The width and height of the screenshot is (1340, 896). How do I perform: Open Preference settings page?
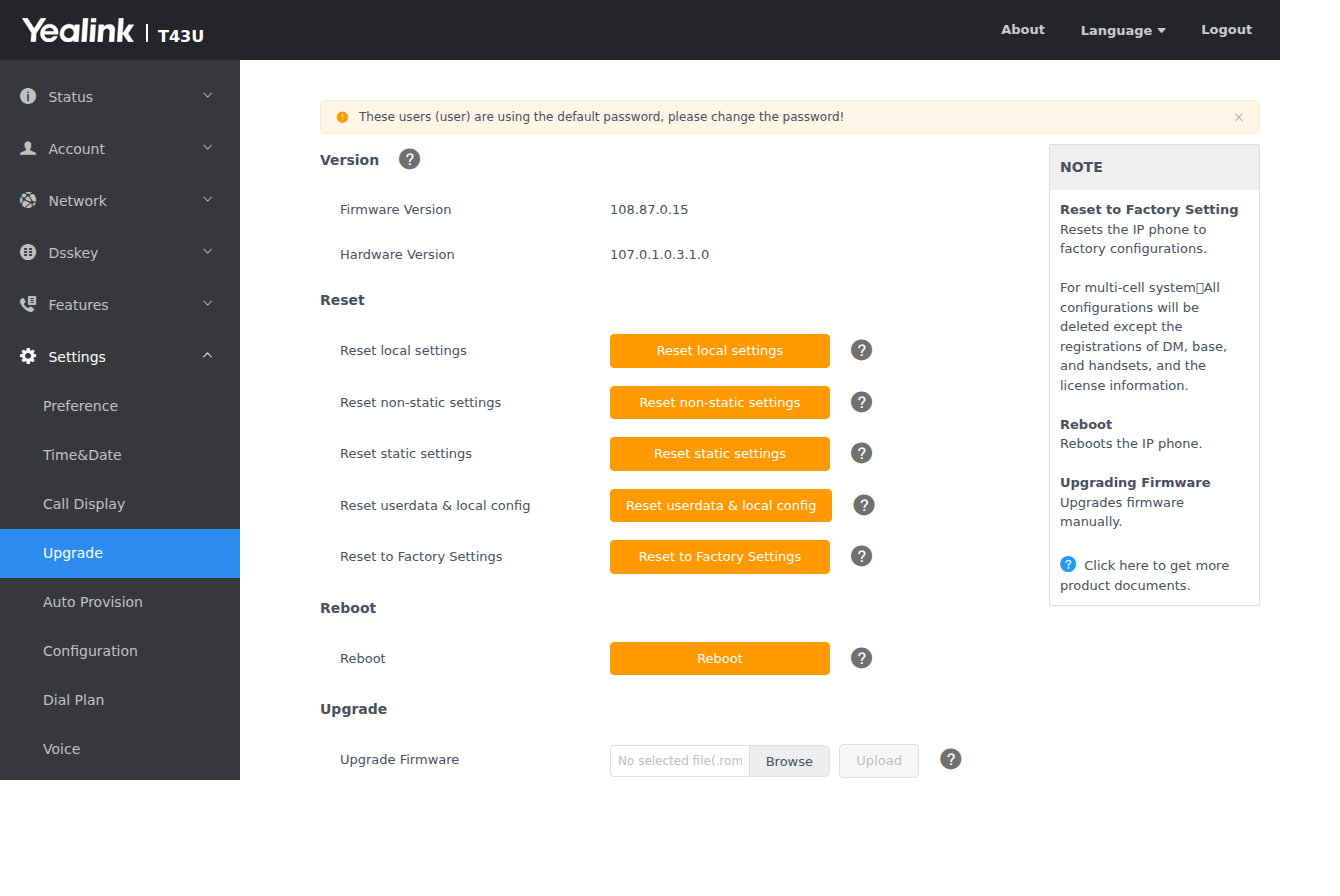(x=120, y=406)
